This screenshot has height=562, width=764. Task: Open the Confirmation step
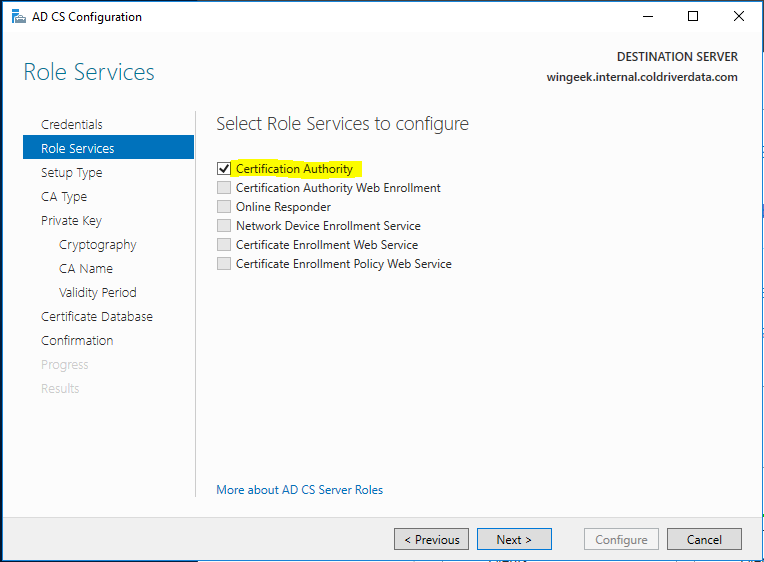[77, 340]
